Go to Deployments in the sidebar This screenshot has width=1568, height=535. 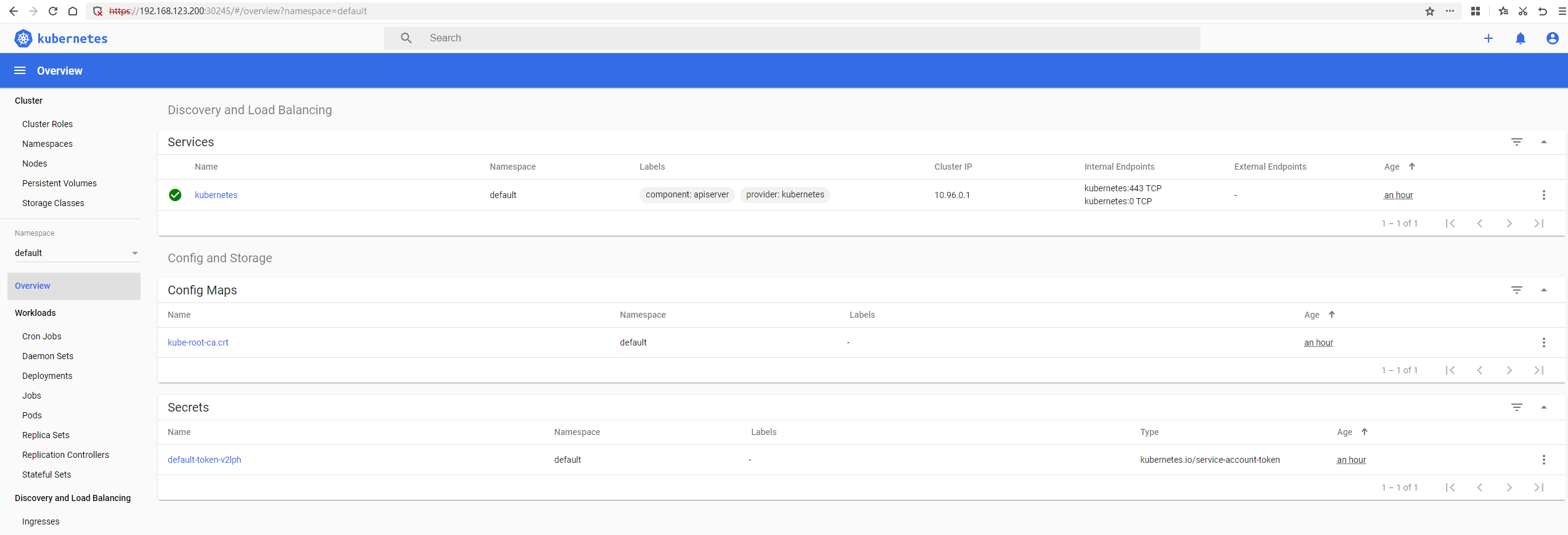(x=47, y=376)
